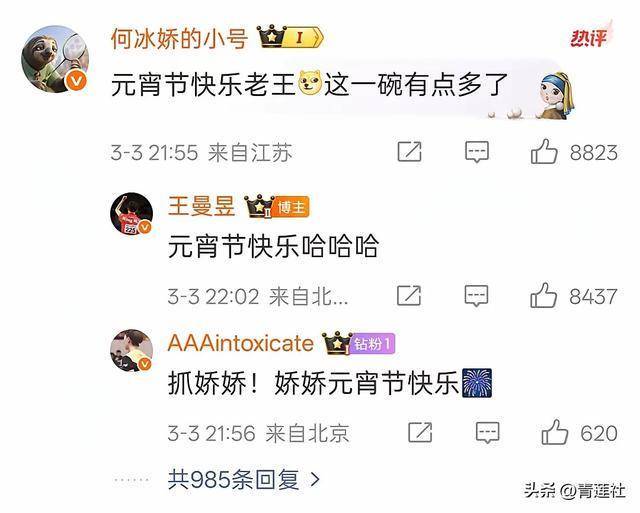The width and height of the screenshot is (640, 513).
Task: Visit AAAintoxicate's profile via username
Action: (x=240, y=343)
